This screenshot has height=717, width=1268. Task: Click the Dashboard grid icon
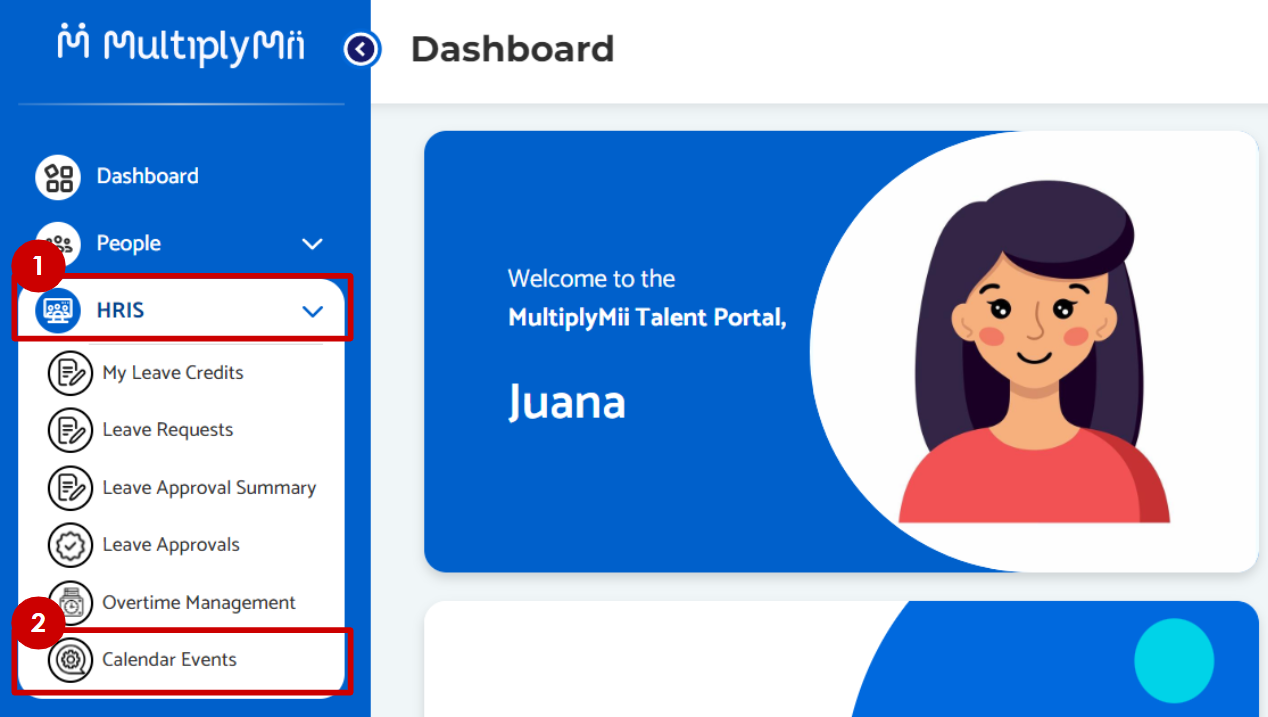coord(58,178)
